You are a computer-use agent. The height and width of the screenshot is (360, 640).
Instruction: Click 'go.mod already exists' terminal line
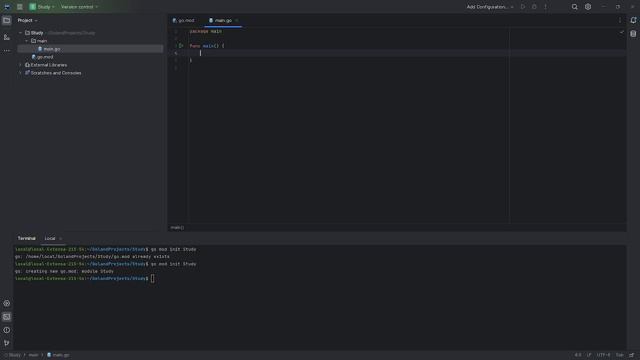click(x=92, y=257)
